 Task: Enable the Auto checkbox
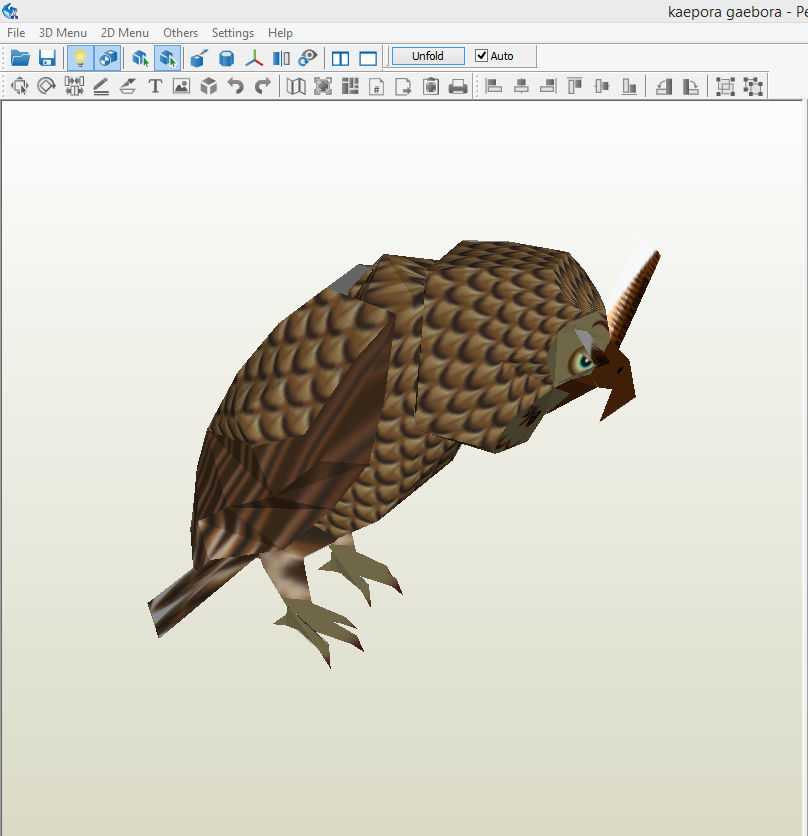[481, 56]
